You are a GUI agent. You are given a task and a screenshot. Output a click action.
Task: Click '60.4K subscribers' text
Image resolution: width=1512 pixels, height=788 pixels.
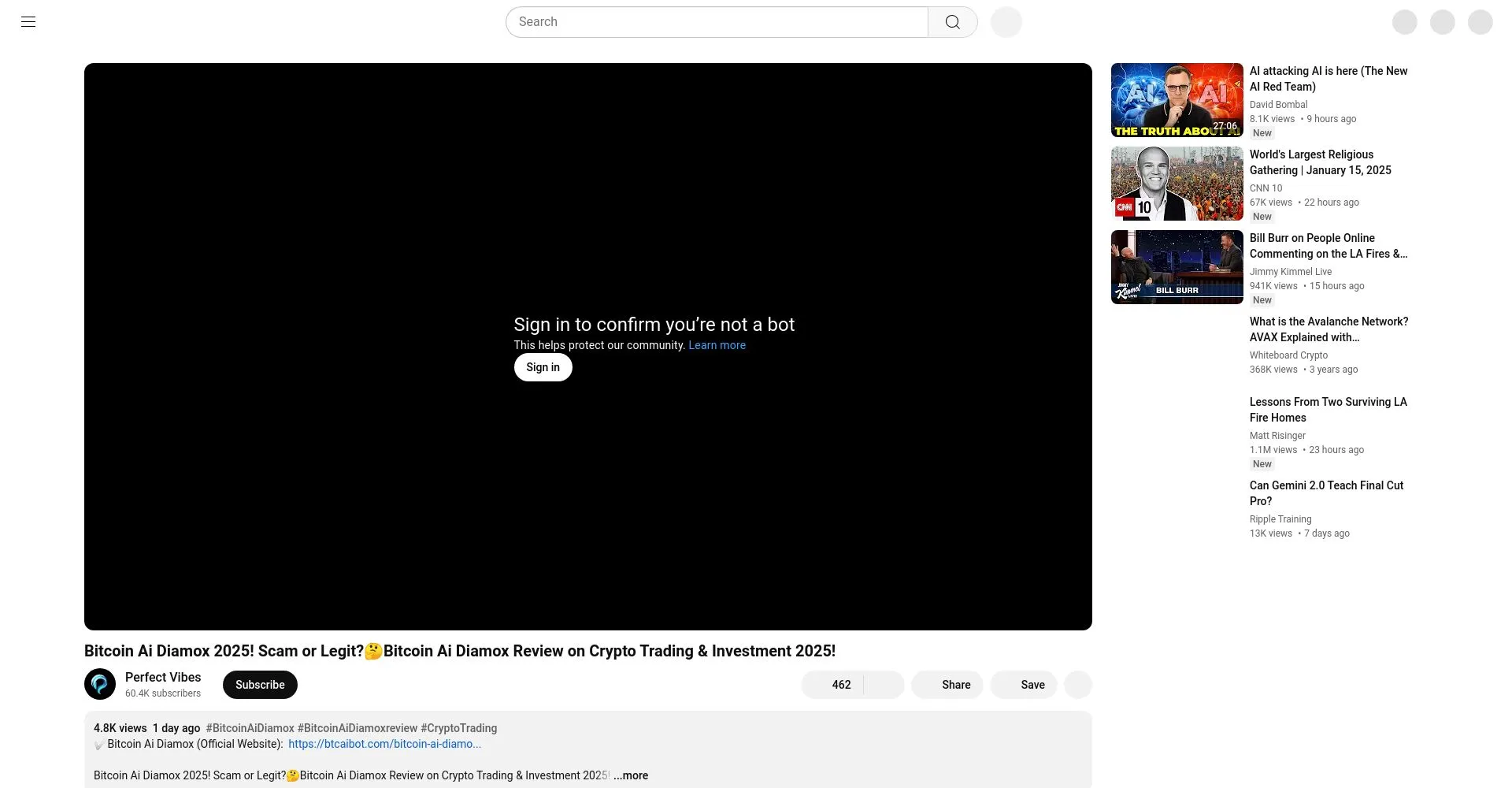click(163, 693)
